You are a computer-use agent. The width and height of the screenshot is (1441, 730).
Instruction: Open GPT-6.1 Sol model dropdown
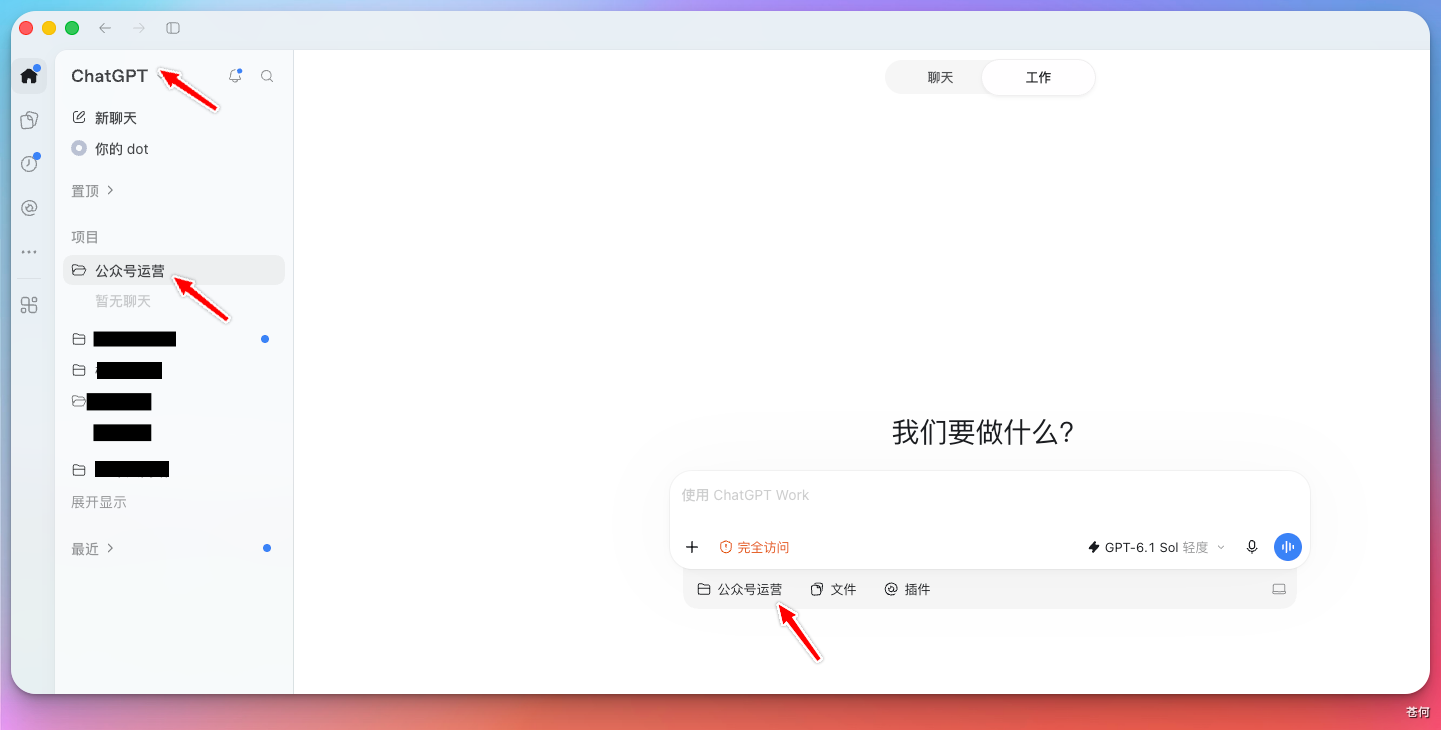1156,547
